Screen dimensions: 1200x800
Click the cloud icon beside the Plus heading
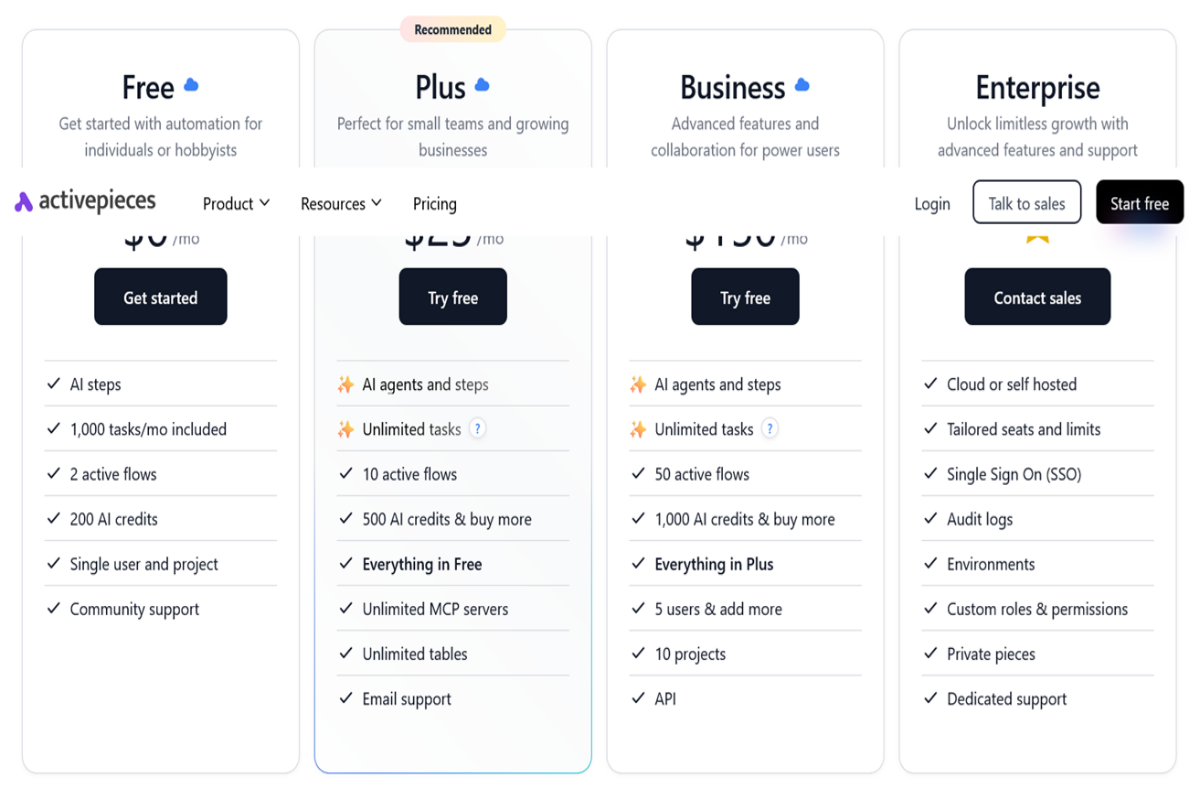pos(483,84)
